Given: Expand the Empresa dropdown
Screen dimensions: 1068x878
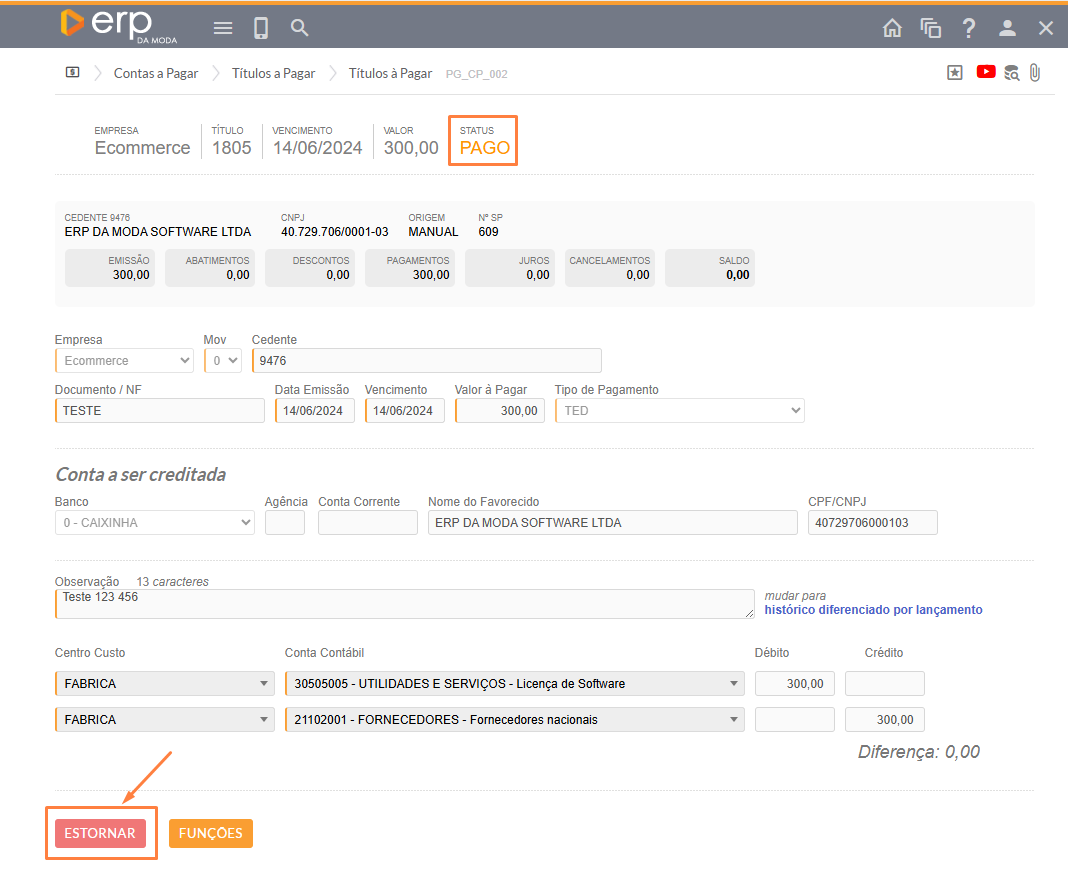Looking at the screenshot, I should point(124,360).
